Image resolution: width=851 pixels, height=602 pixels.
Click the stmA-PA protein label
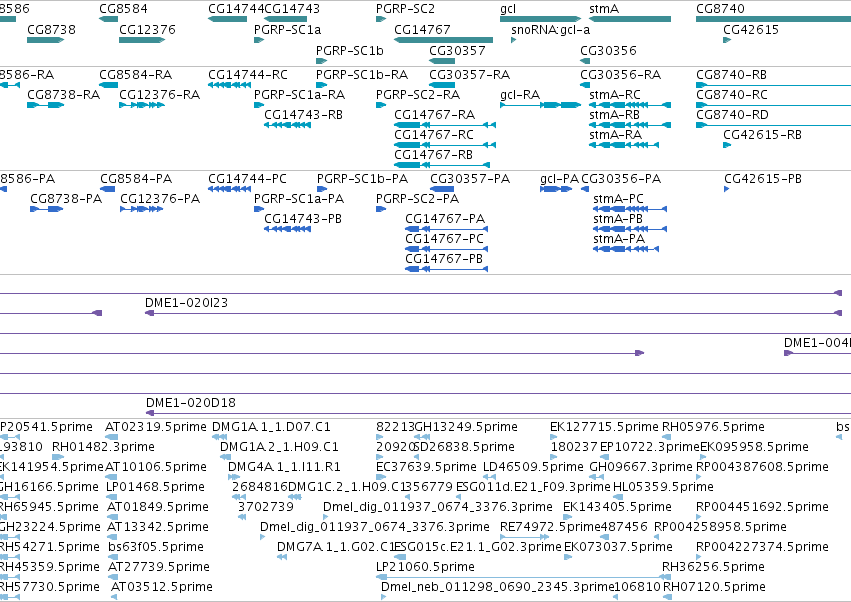point(619,239)
